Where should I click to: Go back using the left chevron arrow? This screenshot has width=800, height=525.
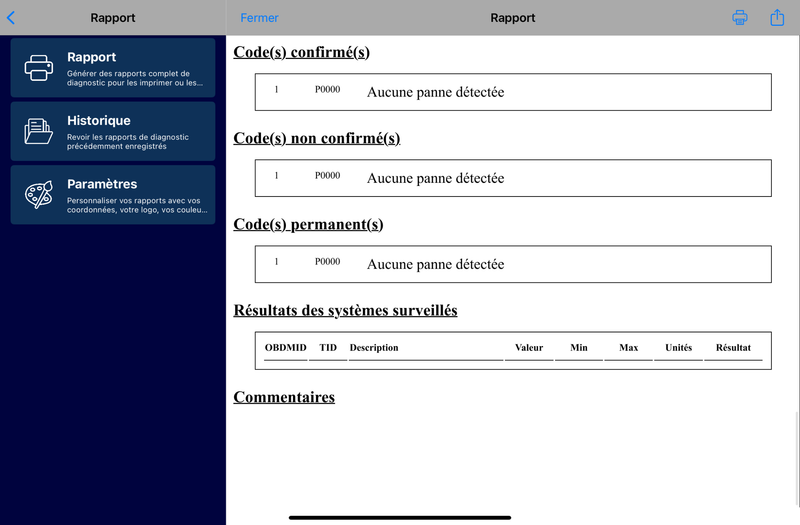point(11,18)
